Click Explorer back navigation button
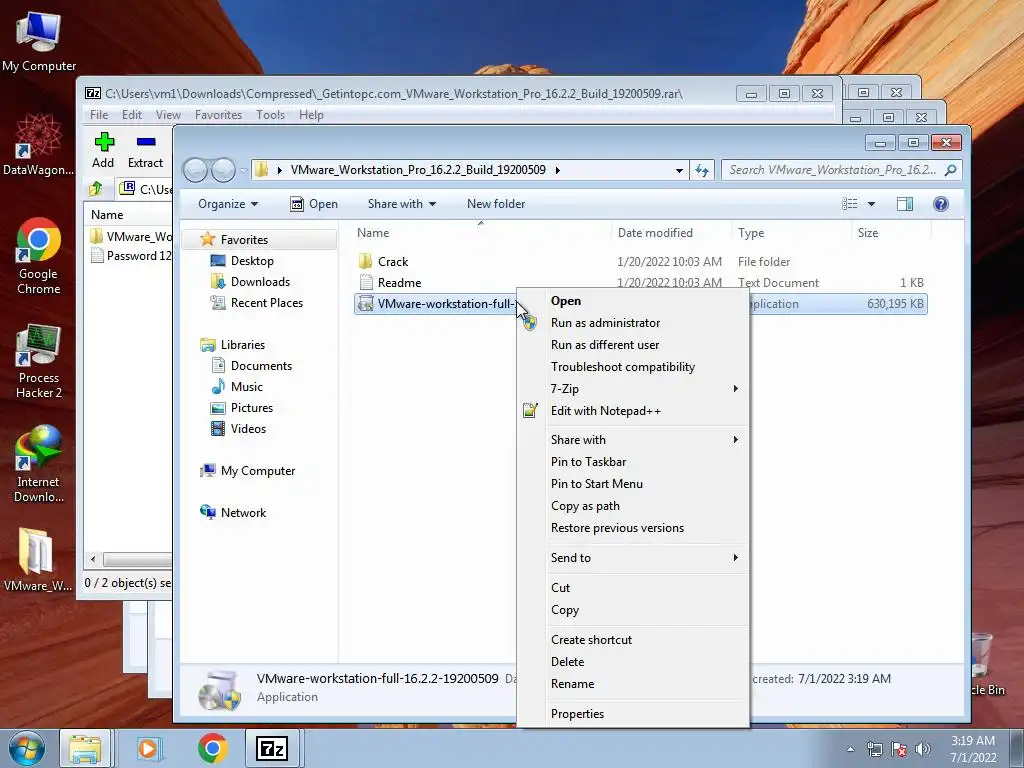Viewport: 1024px width, 768px height. [x=196, y=170]
